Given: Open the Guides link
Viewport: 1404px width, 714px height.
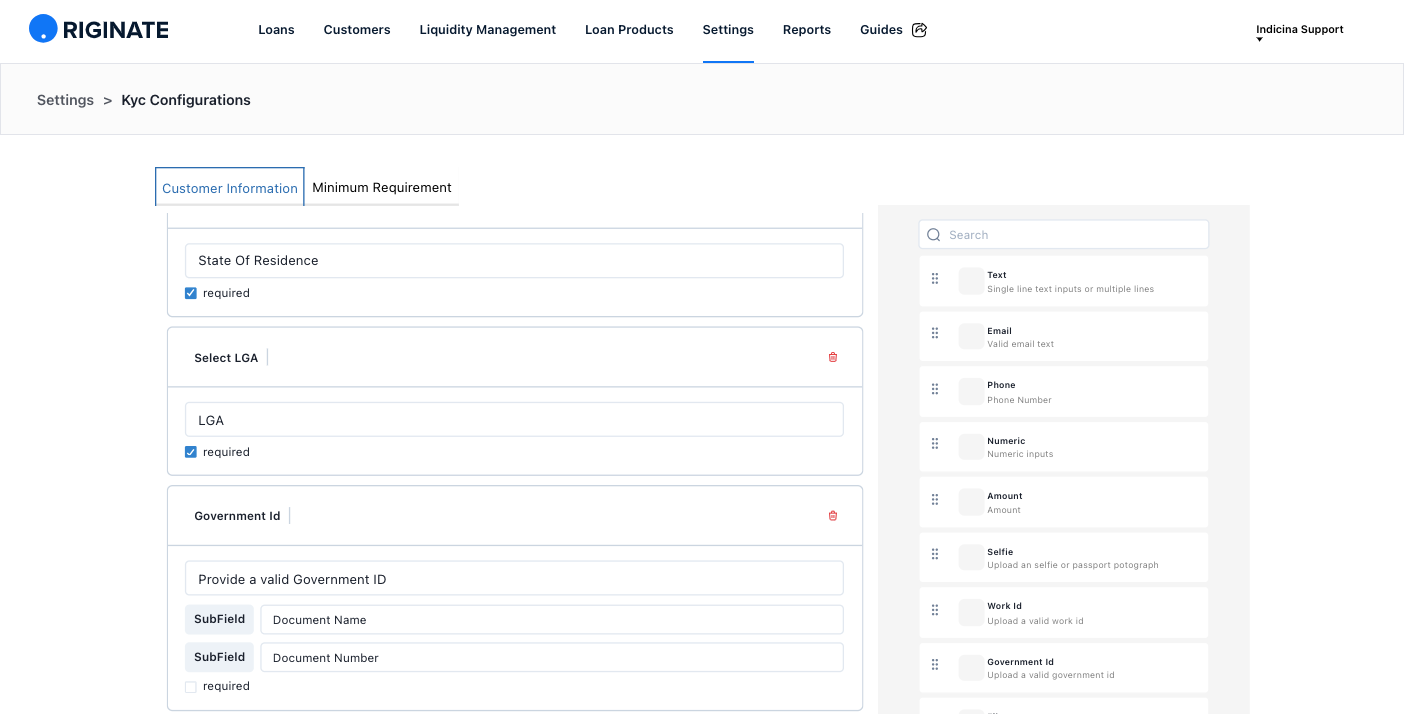Looking at the screenshot, I should (881, 30).
